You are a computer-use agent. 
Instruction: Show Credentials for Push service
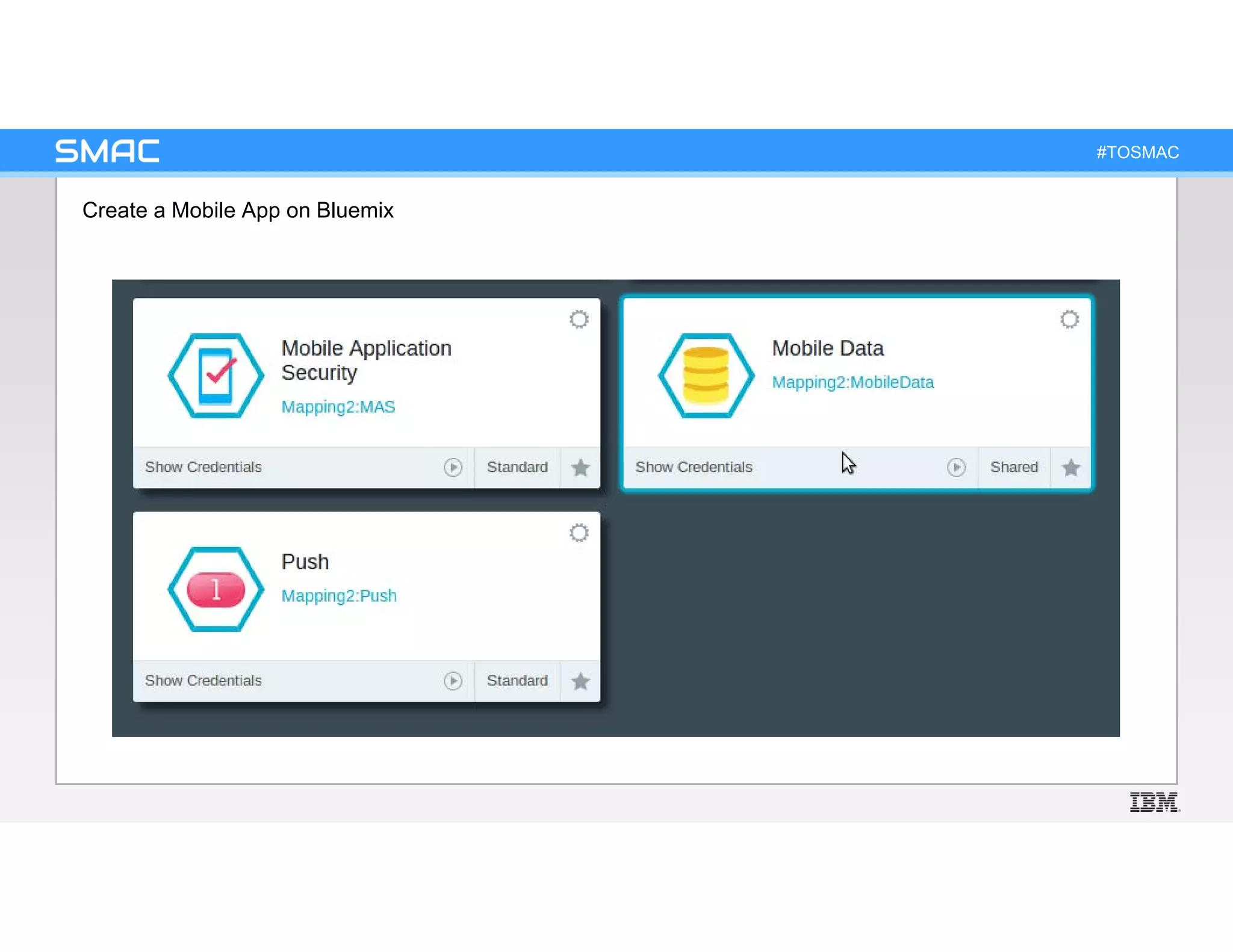click(x=203, y=681)
